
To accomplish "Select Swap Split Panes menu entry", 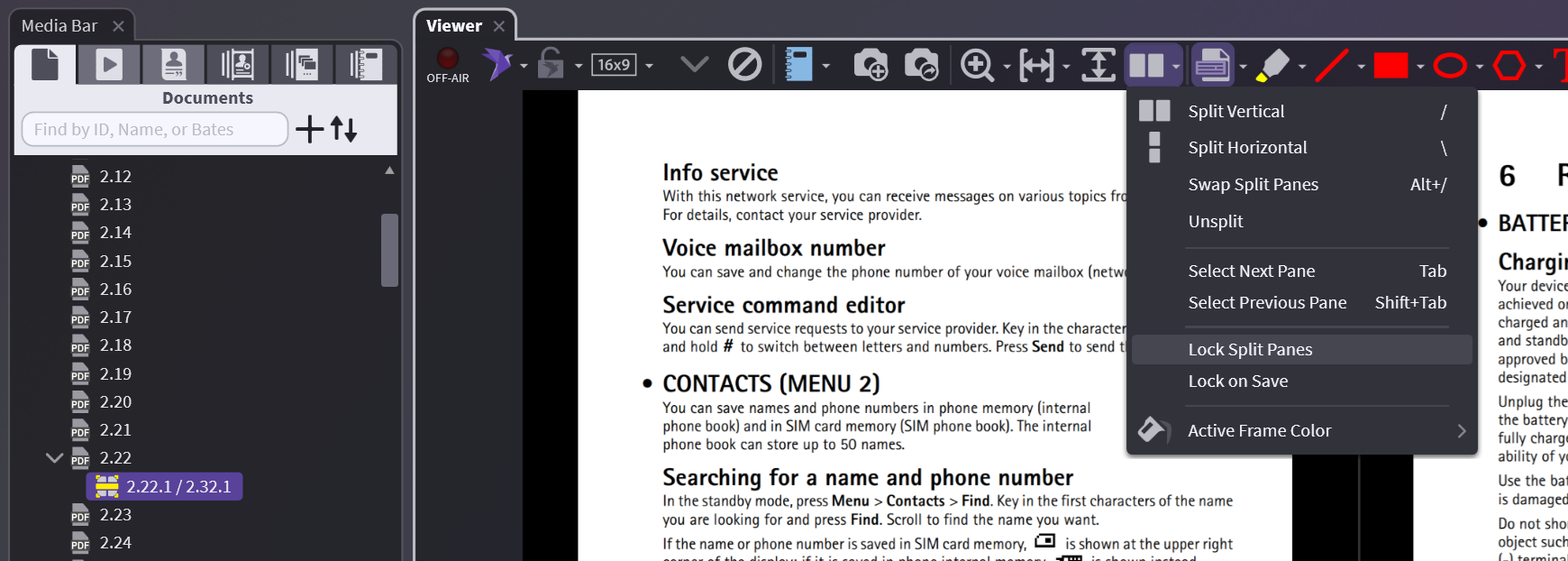I will click(x=1253, y=184).
